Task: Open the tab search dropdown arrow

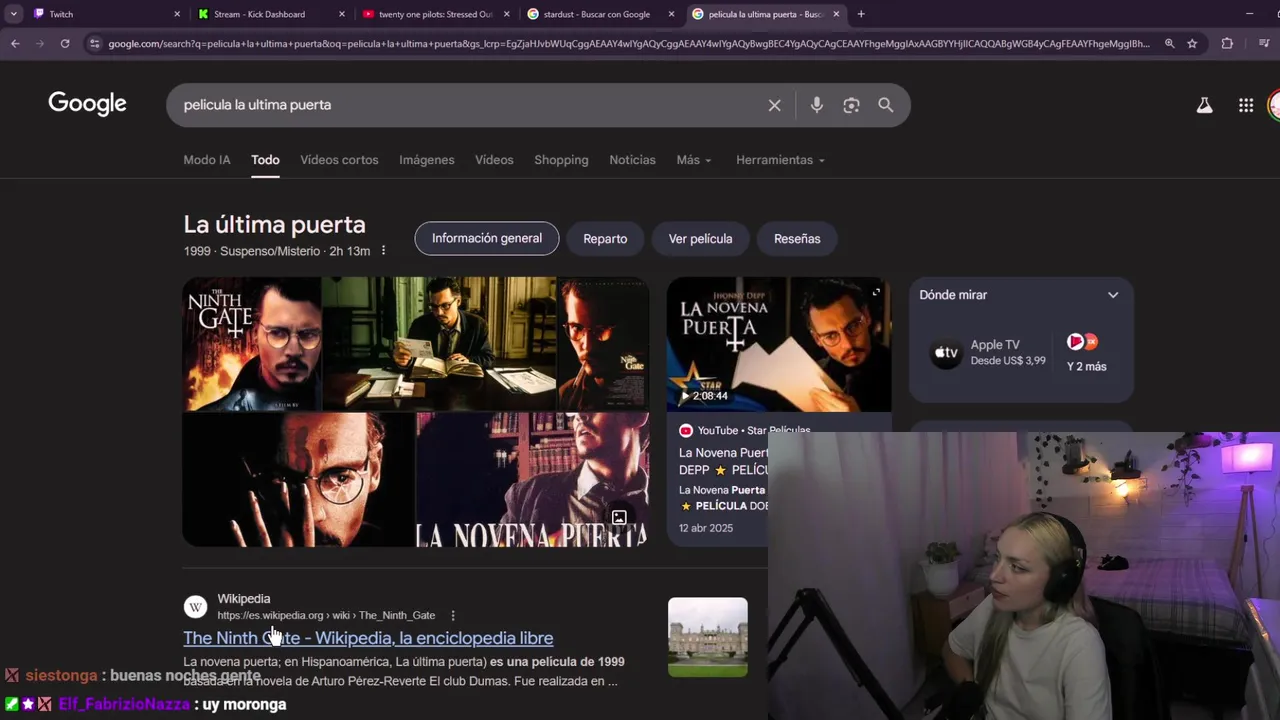Action: [13, 14]
